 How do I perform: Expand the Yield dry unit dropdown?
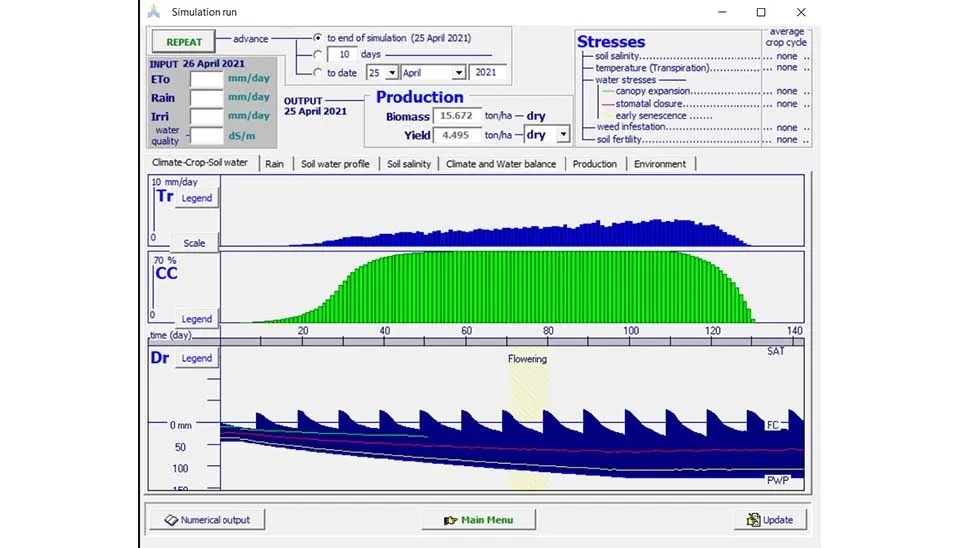563,134
